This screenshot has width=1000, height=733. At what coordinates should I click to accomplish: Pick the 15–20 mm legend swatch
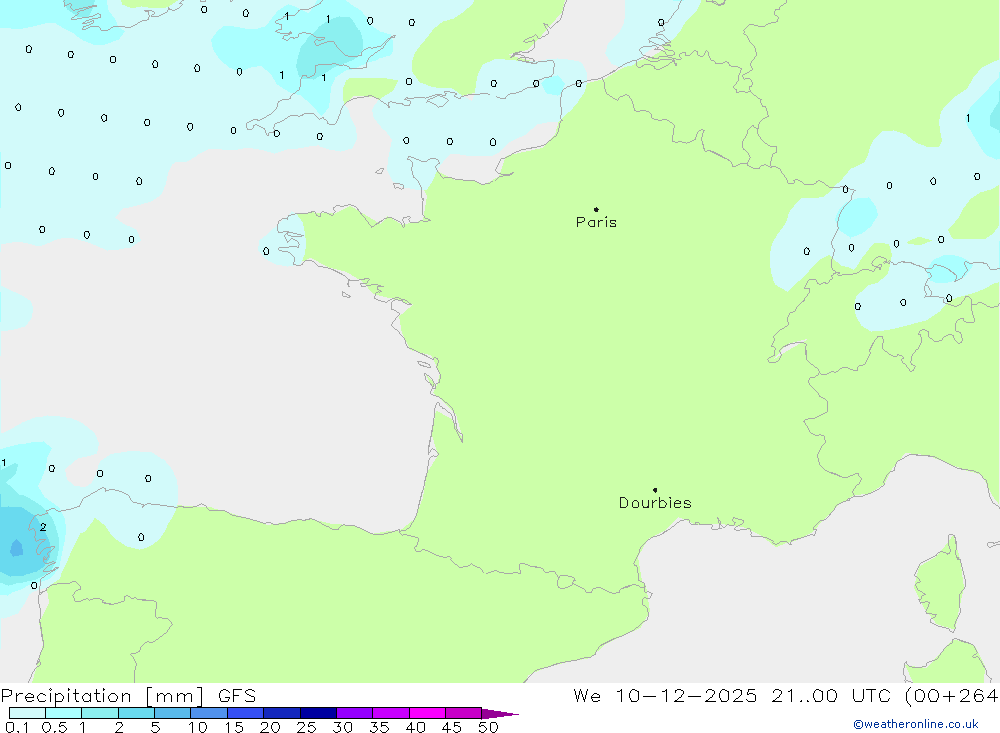pyautogui.click(x=246, y=713)
